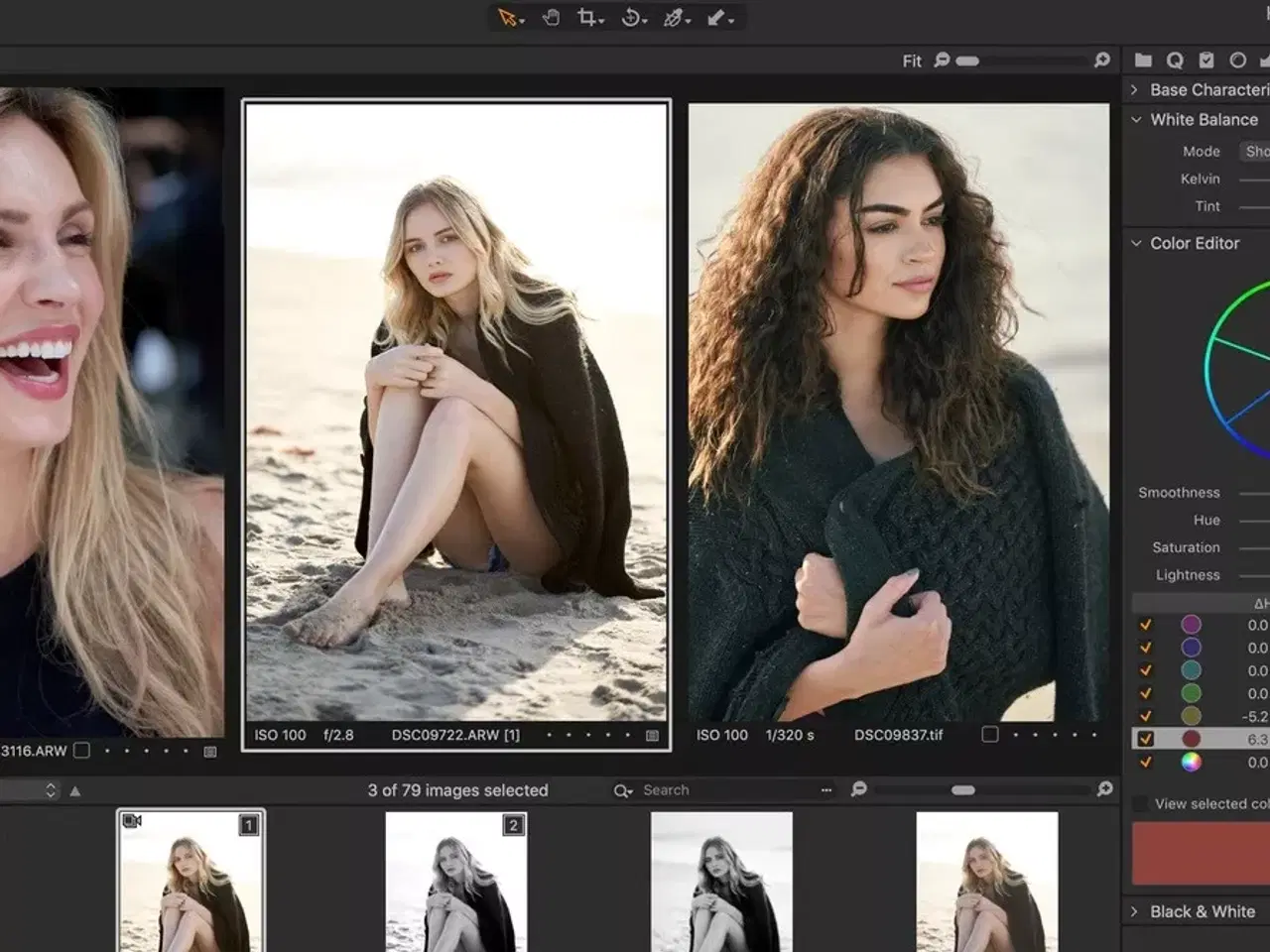Select the purple color range circle
Screen dimensions: 1270x952
coord(1192,625)
